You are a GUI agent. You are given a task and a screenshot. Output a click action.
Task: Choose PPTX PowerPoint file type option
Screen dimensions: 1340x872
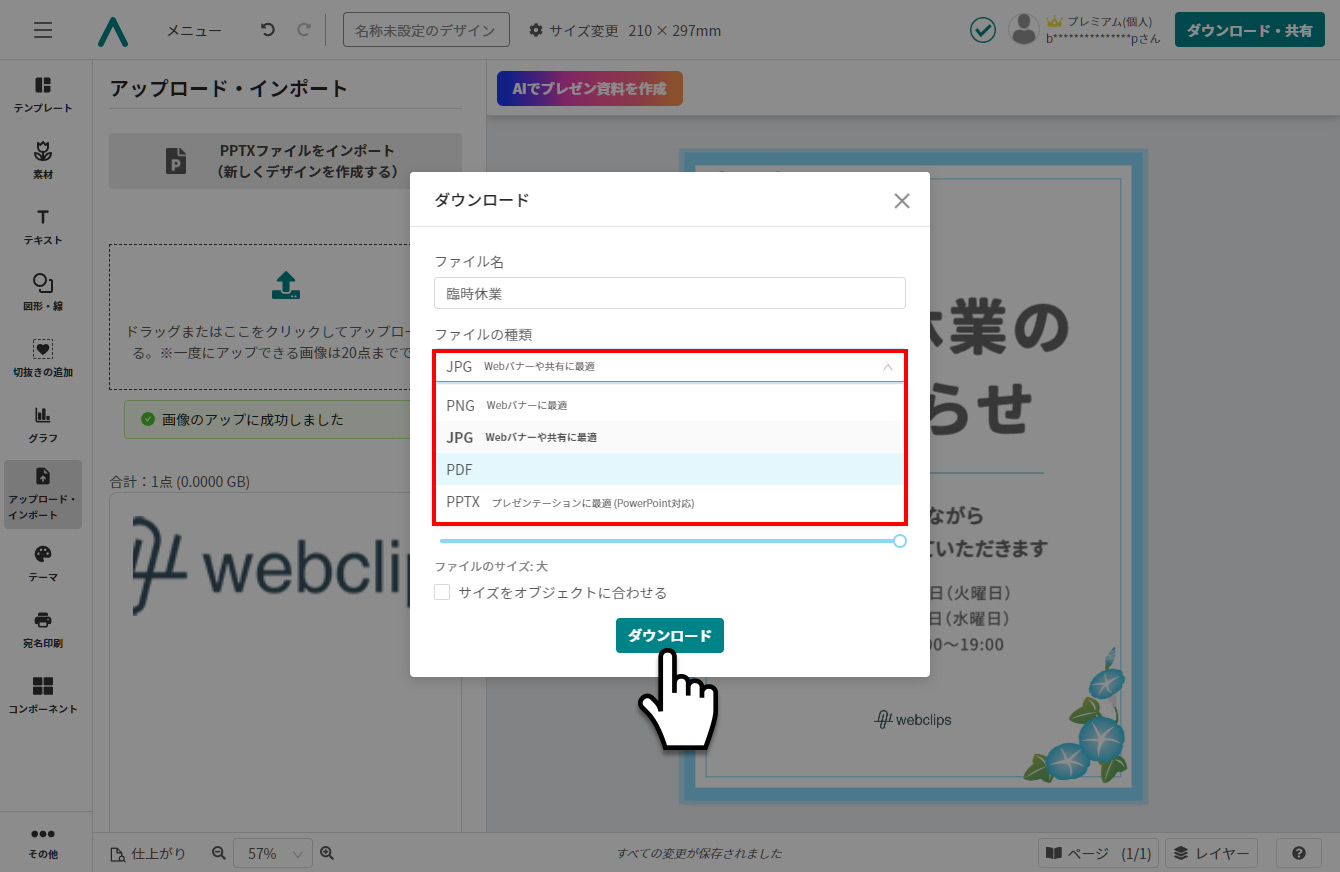(x=670, y=502)
